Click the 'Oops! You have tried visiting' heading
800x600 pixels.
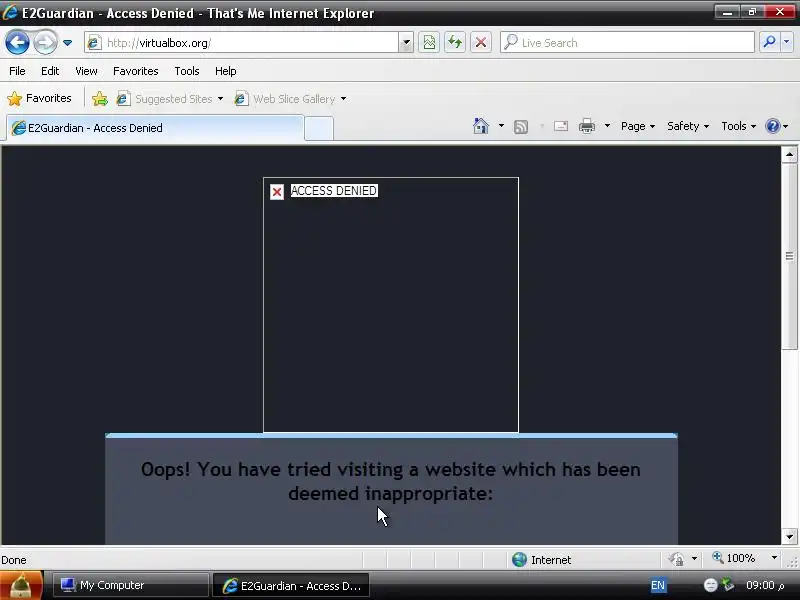coord(390,481)
